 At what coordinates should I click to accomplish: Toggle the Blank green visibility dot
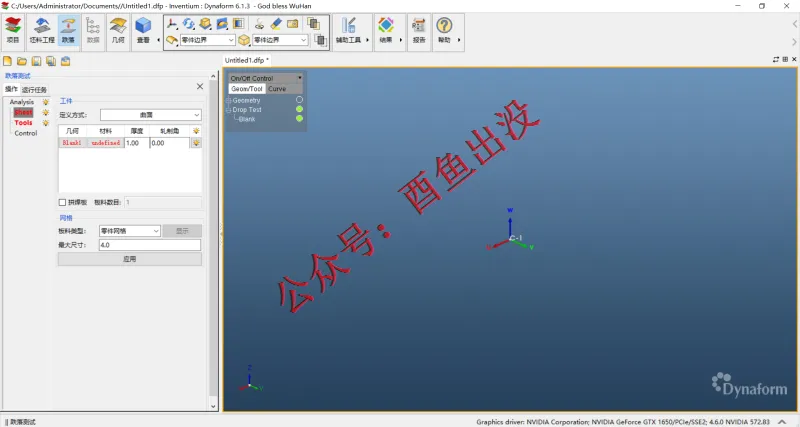click(x=299, y=118)
